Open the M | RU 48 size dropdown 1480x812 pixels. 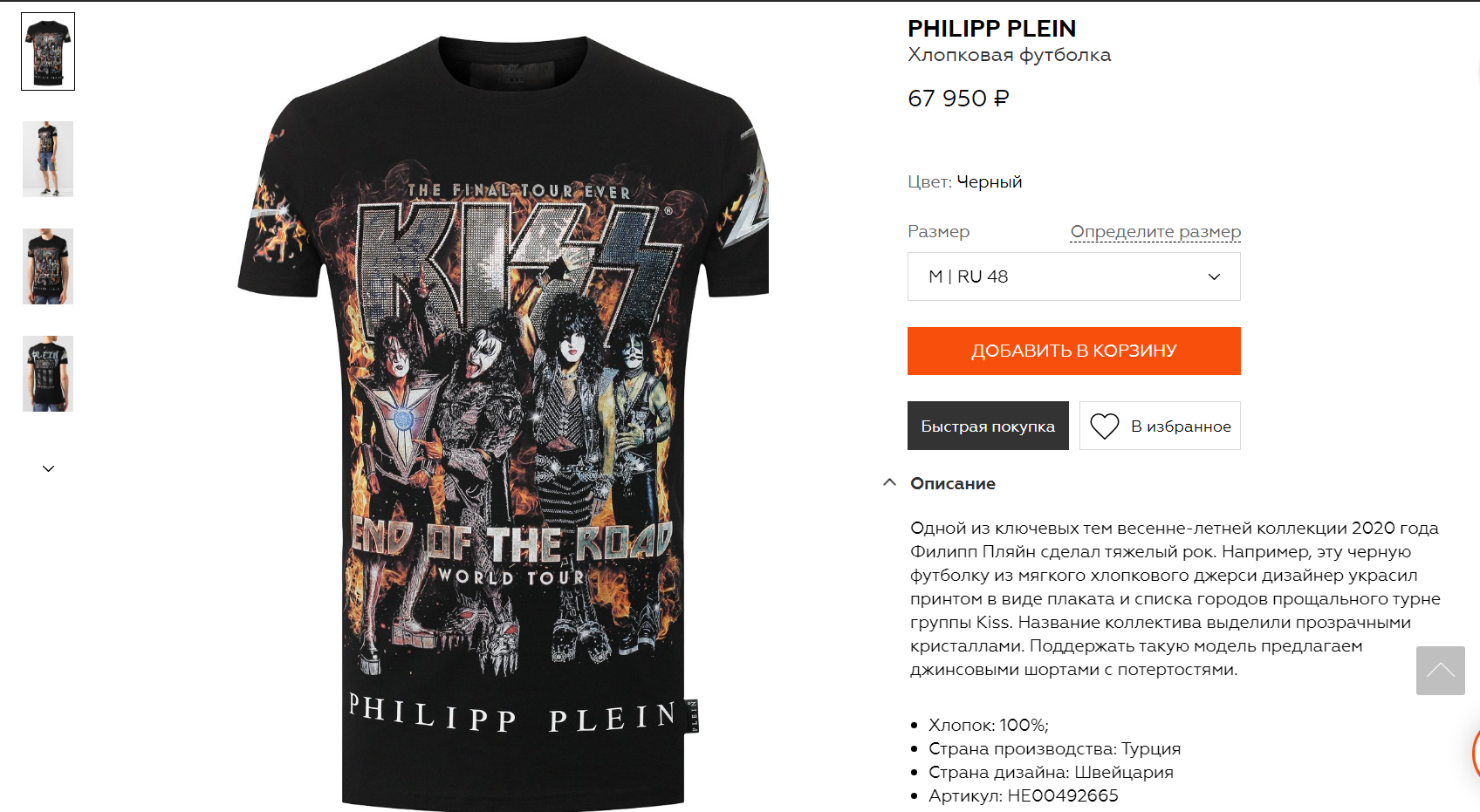pos(1073,276)
